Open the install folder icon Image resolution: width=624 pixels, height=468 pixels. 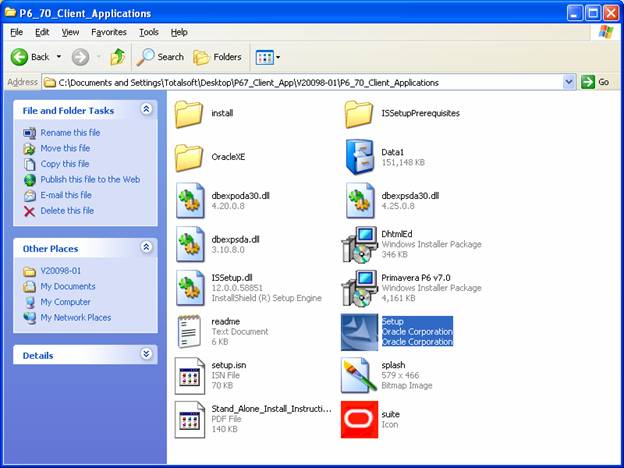click(x=189, y=114)
